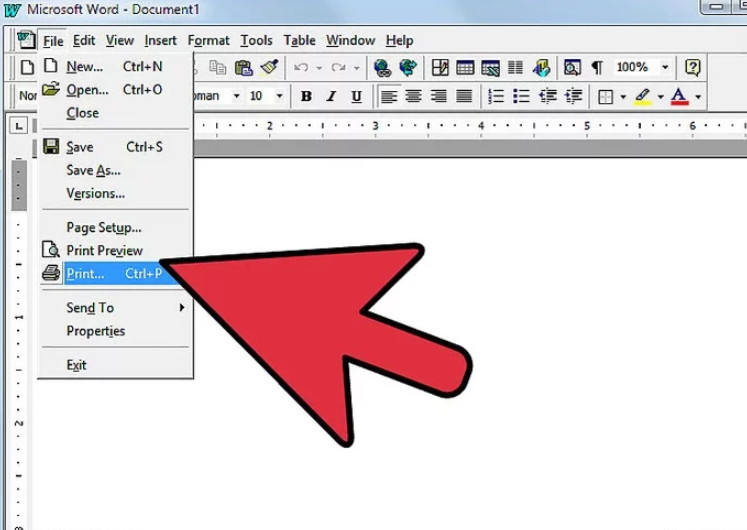Viewport: 747px width, 530px height.
Task: Apply the yellow Highlight color
Action: pyautogui.click(x=643, y=97)
